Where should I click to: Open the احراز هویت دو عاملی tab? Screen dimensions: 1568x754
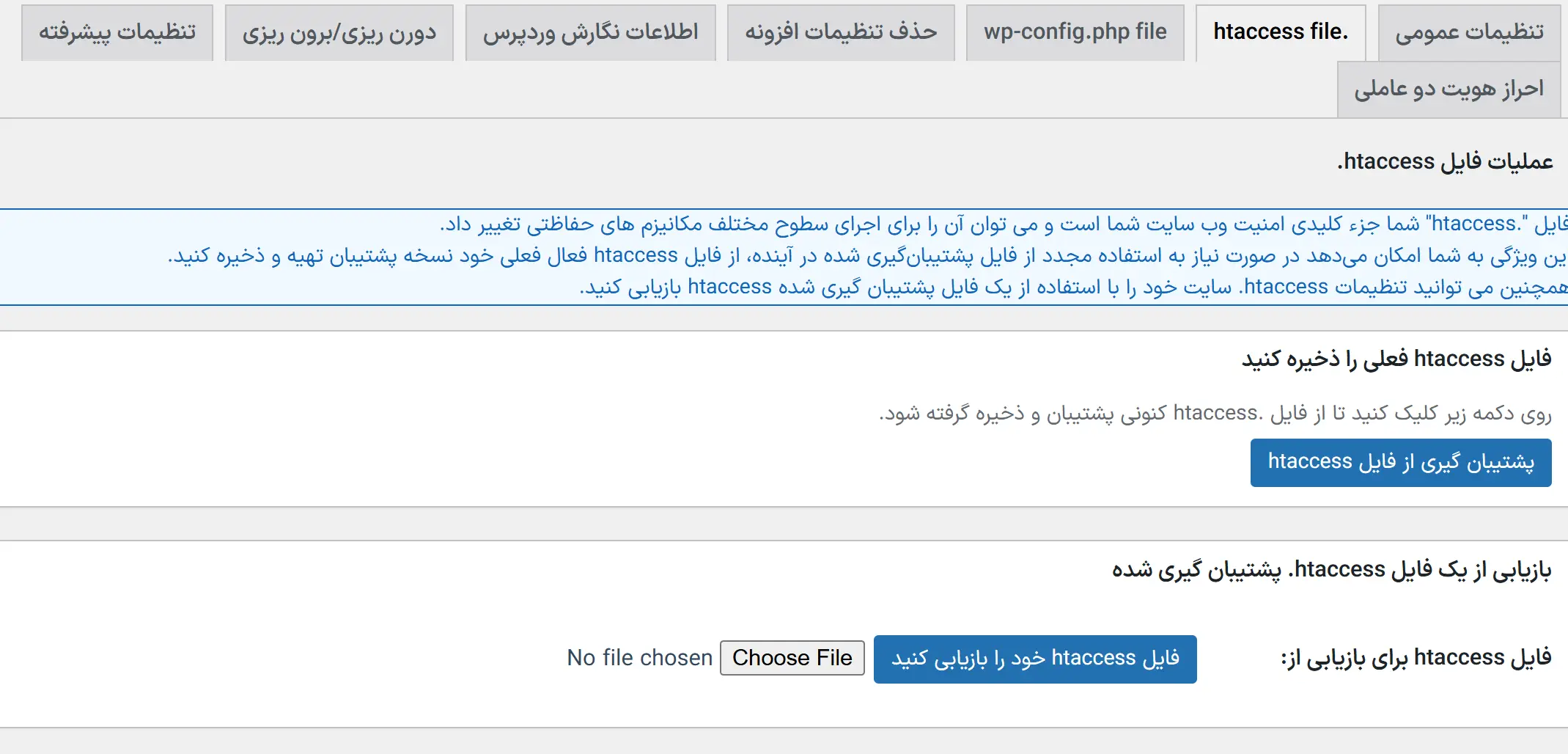coord(1449,89)
